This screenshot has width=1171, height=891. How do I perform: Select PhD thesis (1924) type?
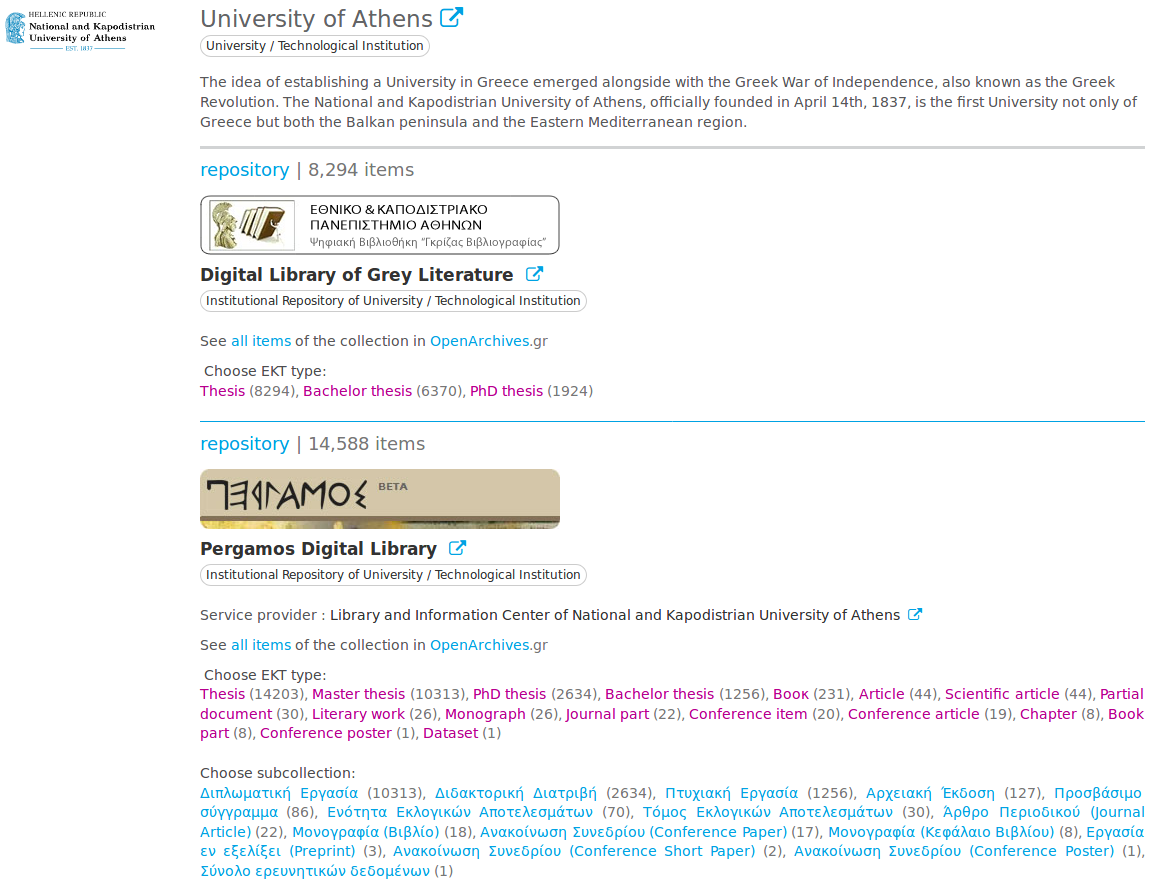(506, 391)
